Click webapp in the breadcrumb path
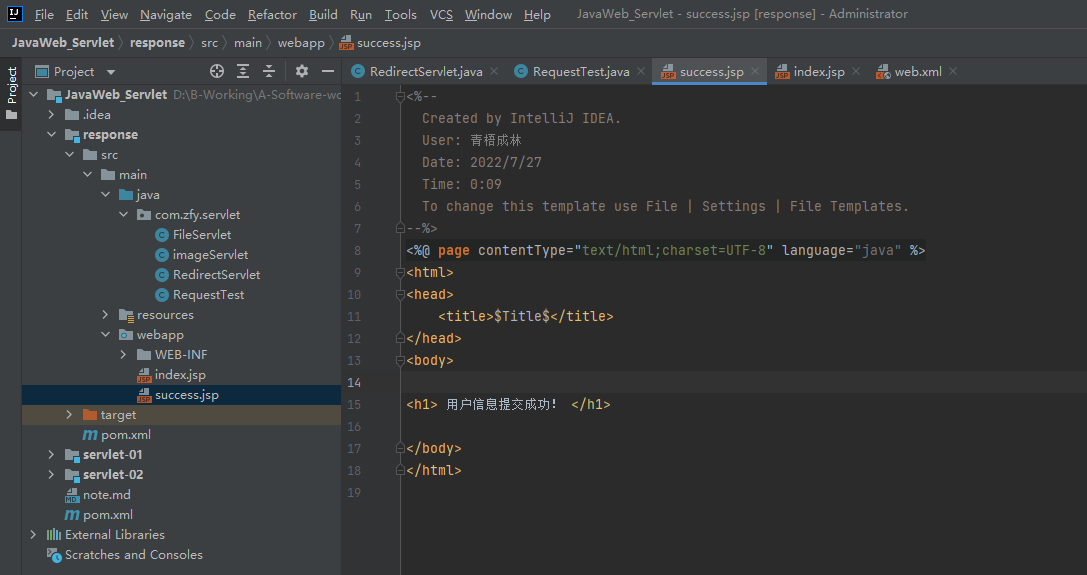This screenshot has height=575, width=1087. (300, 43)
